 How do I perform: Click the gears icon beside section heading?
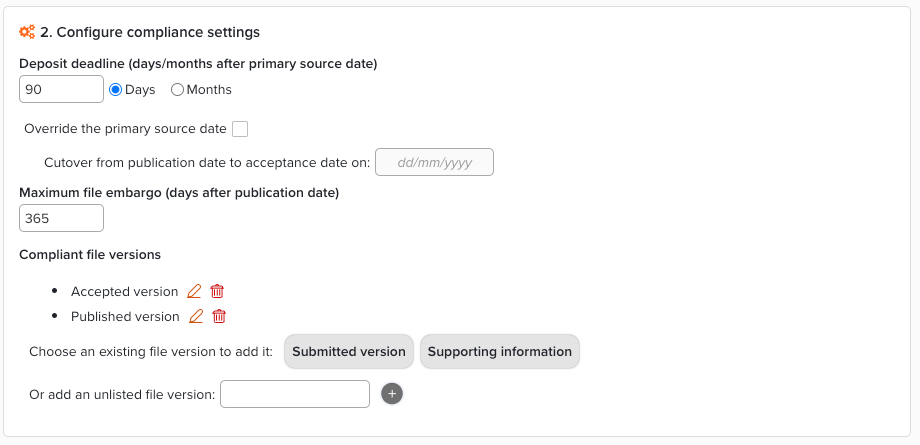pos(27,32)
